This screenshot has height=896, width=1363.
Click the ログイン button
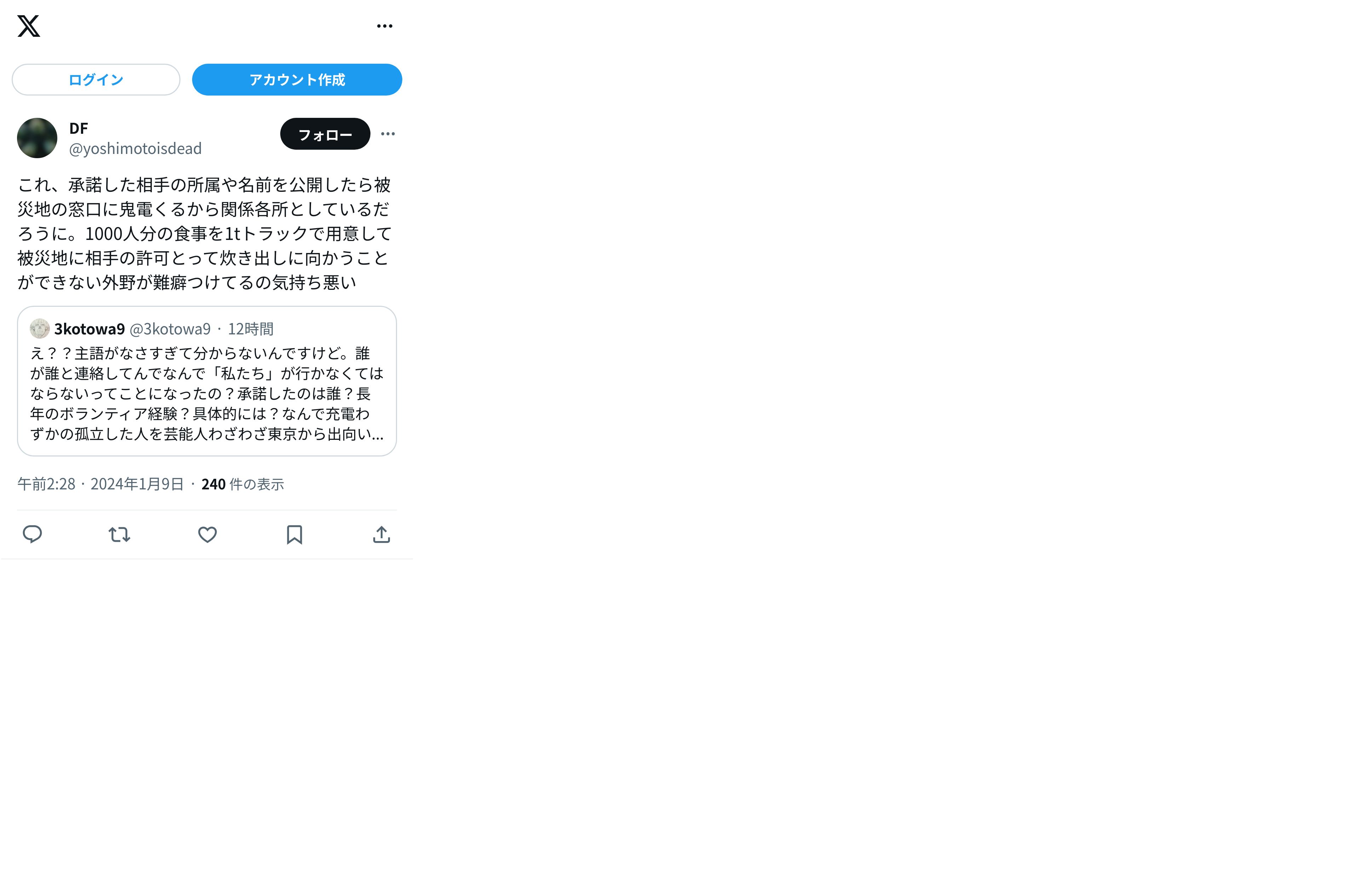[96, 80]
